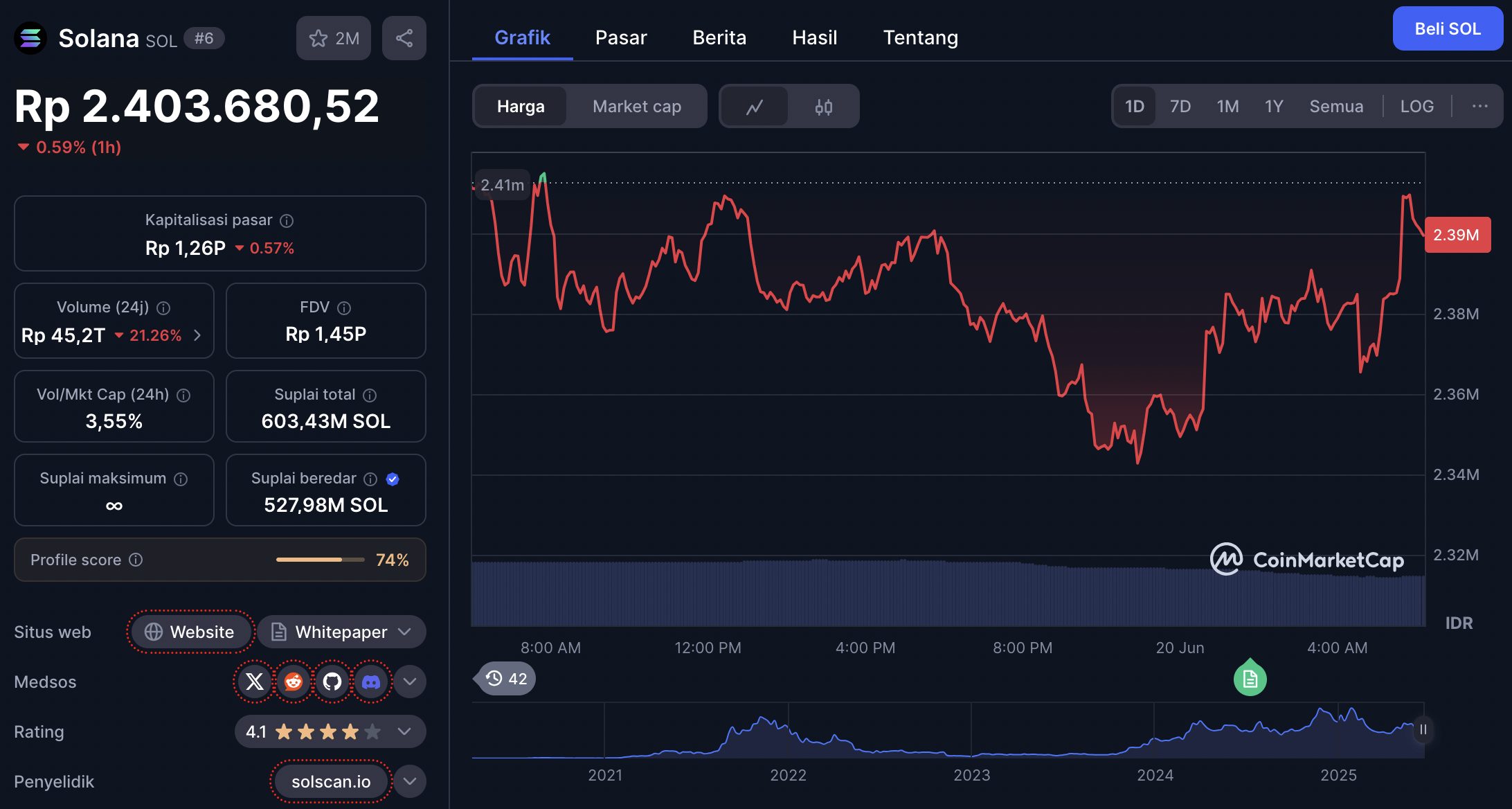Open the history 42 events badge
1512x809 pixels.
507,679
